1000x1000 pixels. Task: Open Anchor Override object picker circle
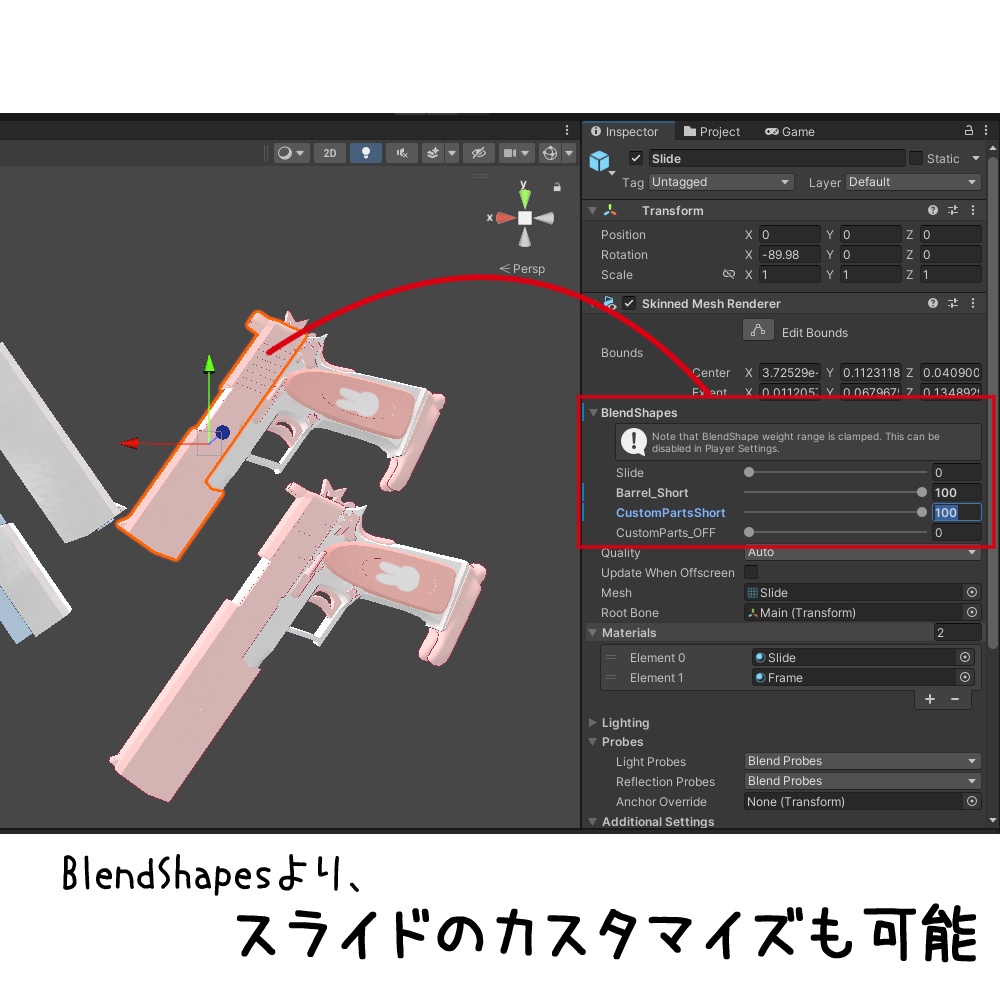click(971, 801)
